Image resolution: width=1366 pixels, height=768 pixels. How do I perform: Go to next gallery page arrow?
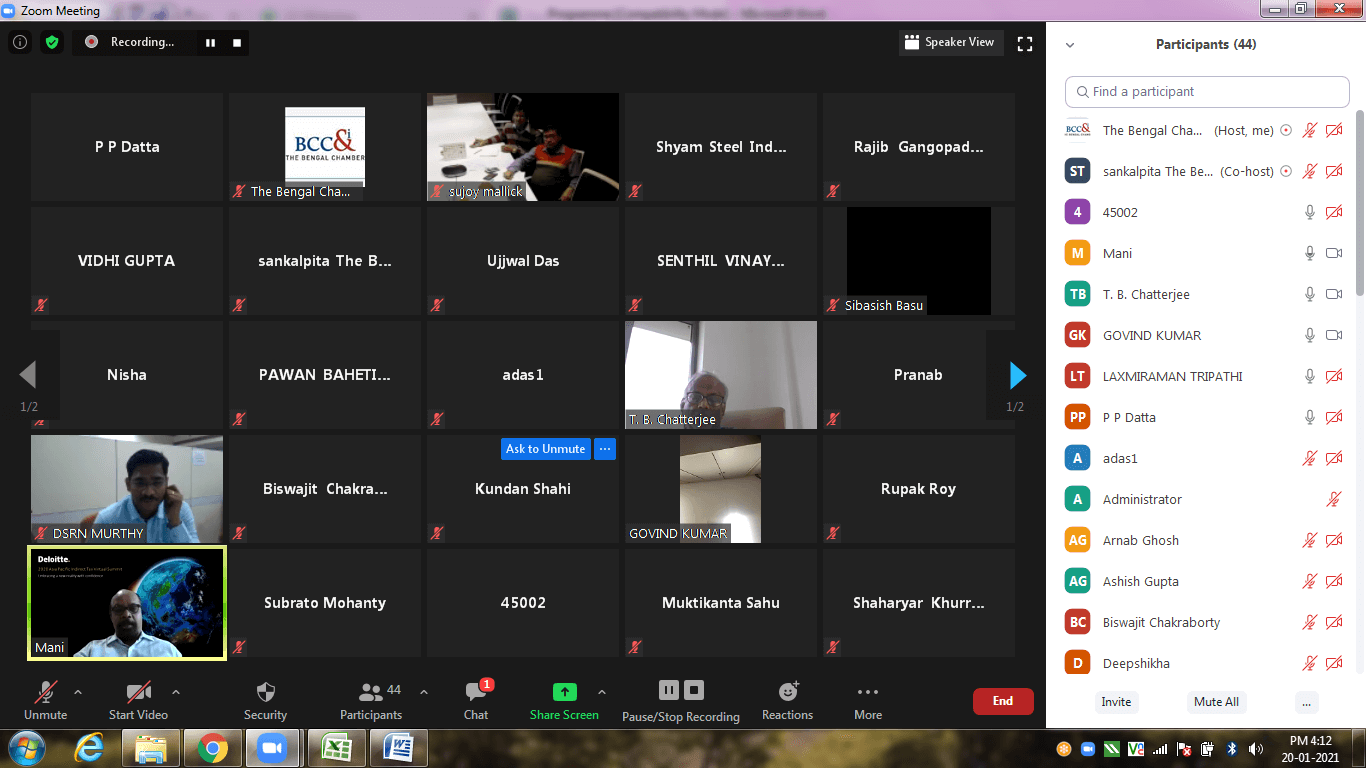point(1018,375)
